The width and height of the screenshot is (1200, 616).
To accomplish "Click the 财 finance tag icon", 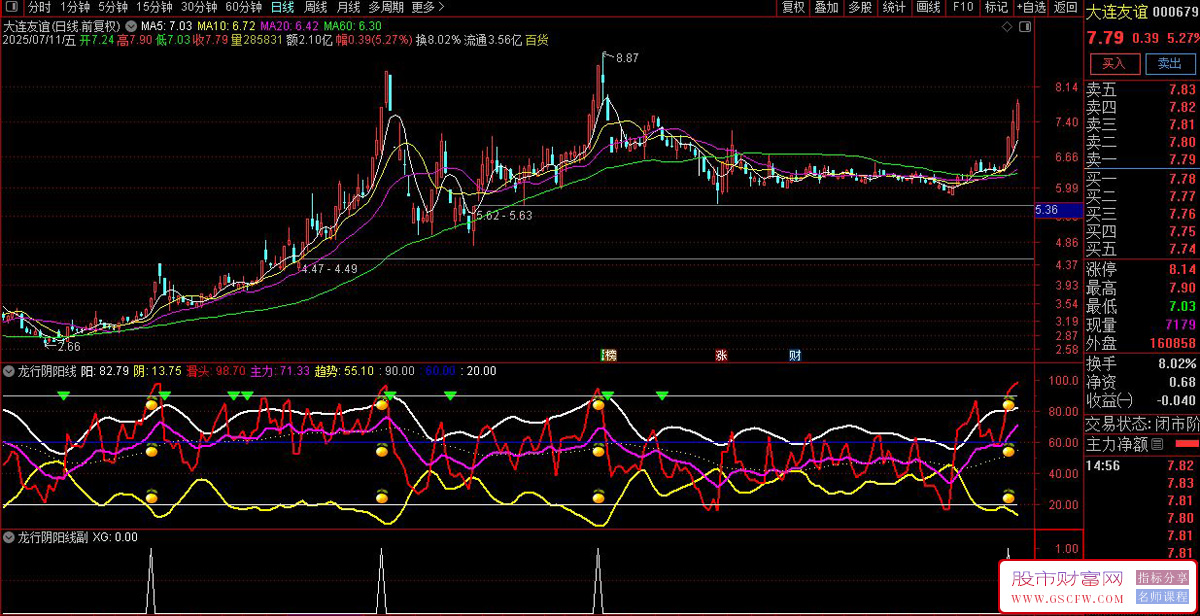I will [x=794, y=355].
